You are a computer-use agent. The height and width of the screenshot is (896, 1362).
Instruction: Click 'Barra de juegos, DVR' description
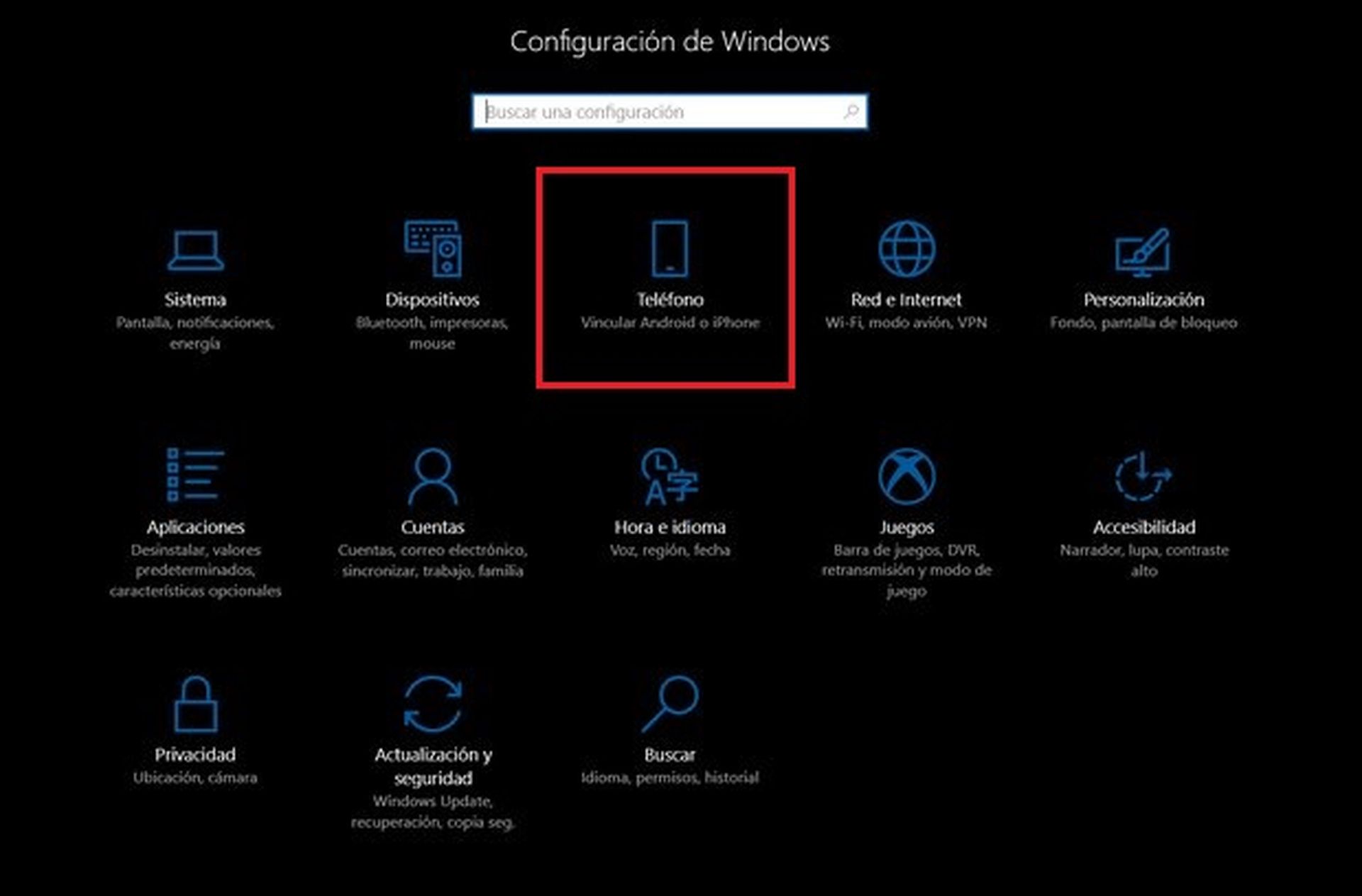click(907, 570)
